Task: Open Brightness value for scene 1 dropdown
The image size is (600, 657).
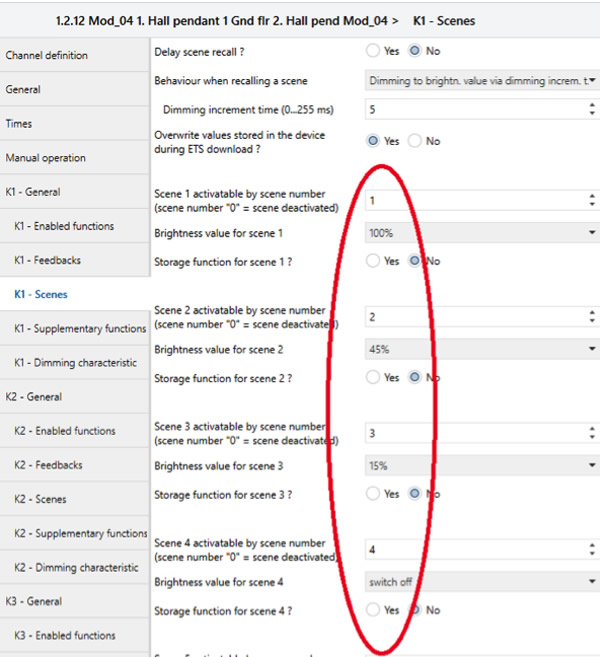Action: (x=482, y=233)
